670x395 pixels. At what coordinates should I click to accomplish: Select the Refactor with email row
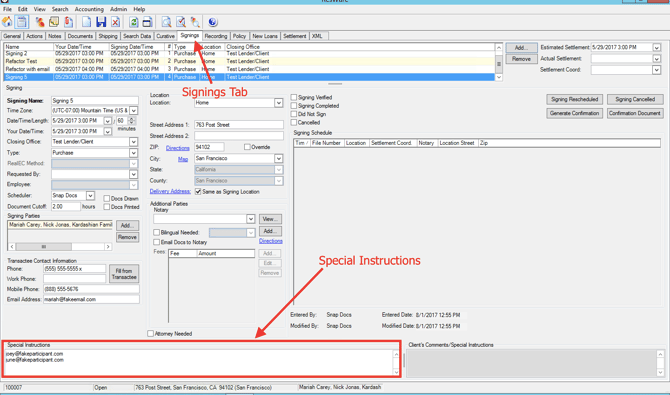tap(250, 69)
